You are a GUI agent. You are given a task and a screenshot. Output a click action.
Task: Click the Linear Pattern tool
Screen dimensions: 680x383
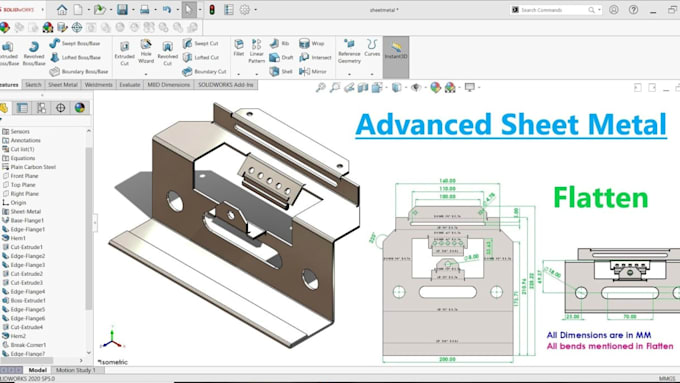pyautogui.click(x=256, y=51)
